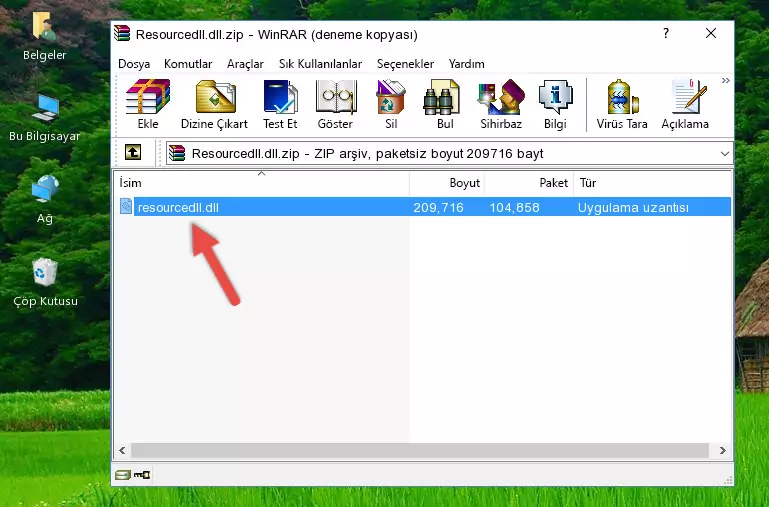Open the Yardım menu

pos(466,64)
